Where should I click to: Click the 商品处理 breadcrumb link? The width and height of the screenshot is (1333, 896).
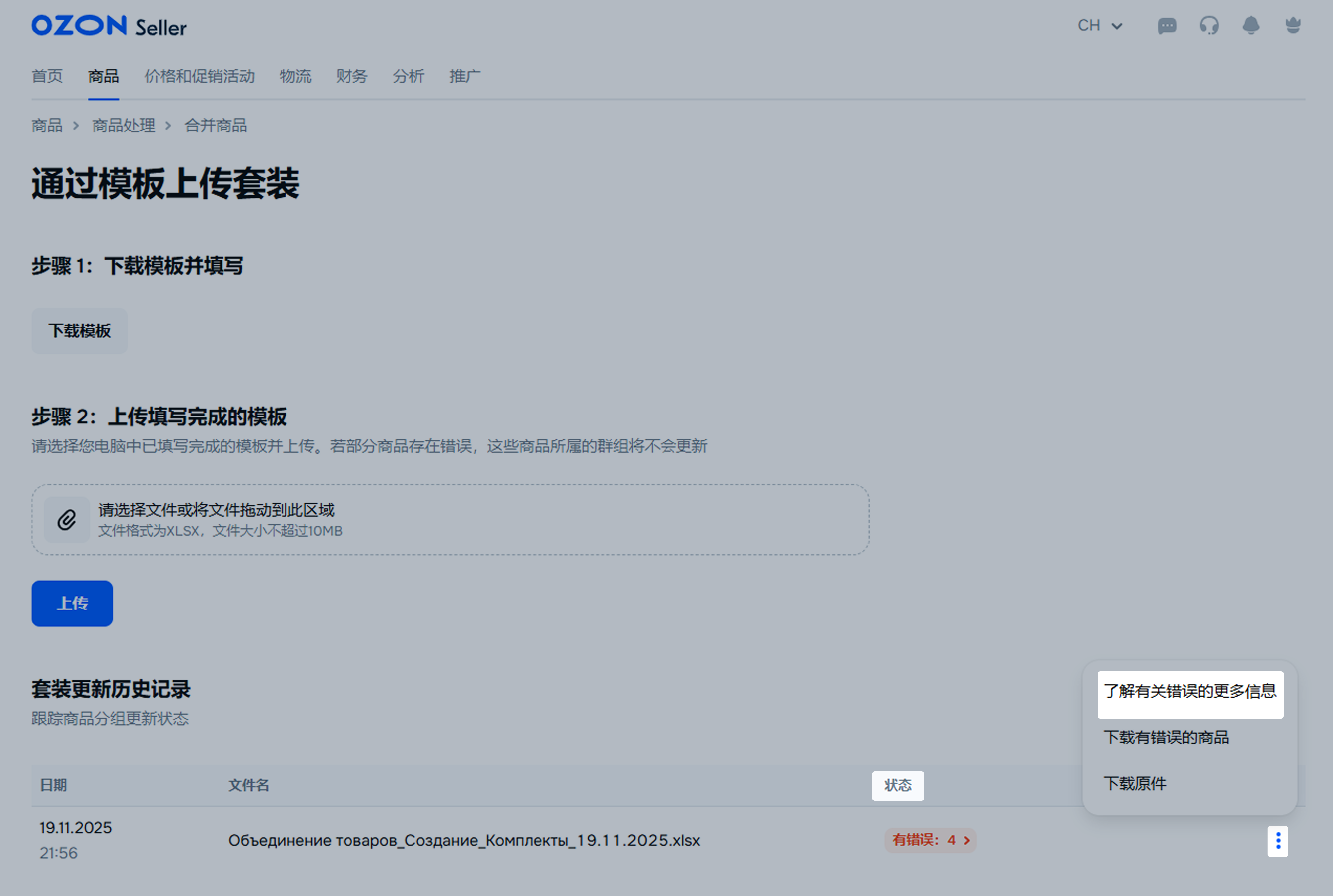tap(123, 126)
